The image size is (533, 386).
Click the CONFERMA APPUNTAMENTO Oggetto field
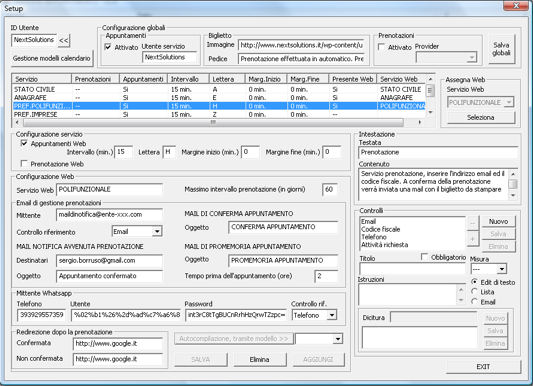pos(283,227)
